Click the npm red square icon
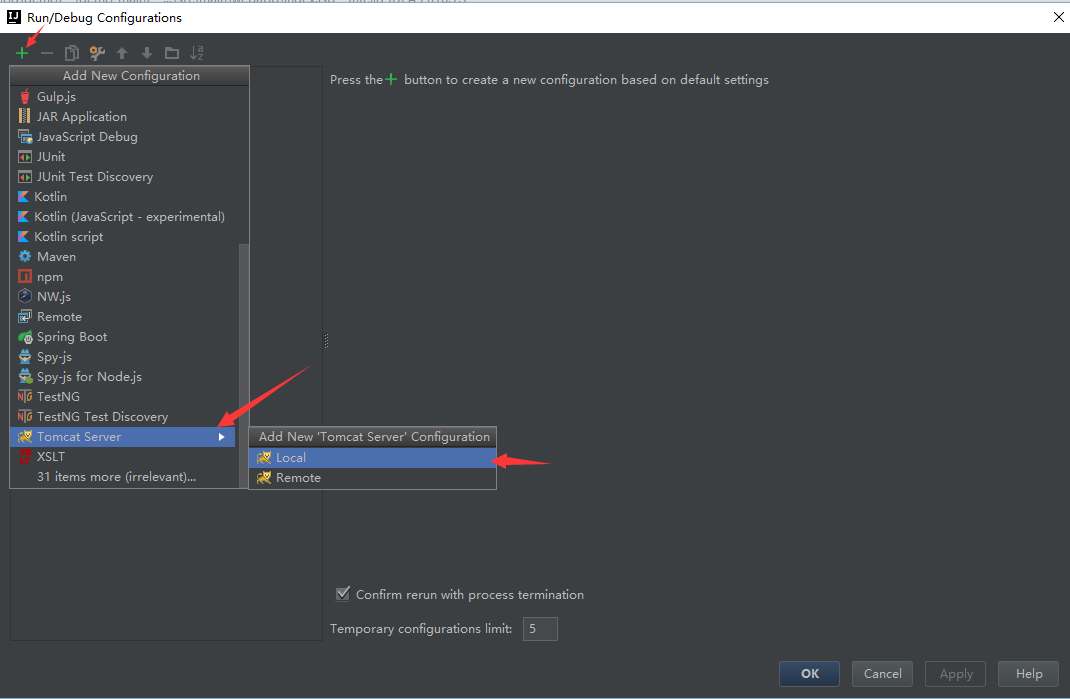Image resolution: width=1070 pixels, height=699 pixels. point(25,276)
